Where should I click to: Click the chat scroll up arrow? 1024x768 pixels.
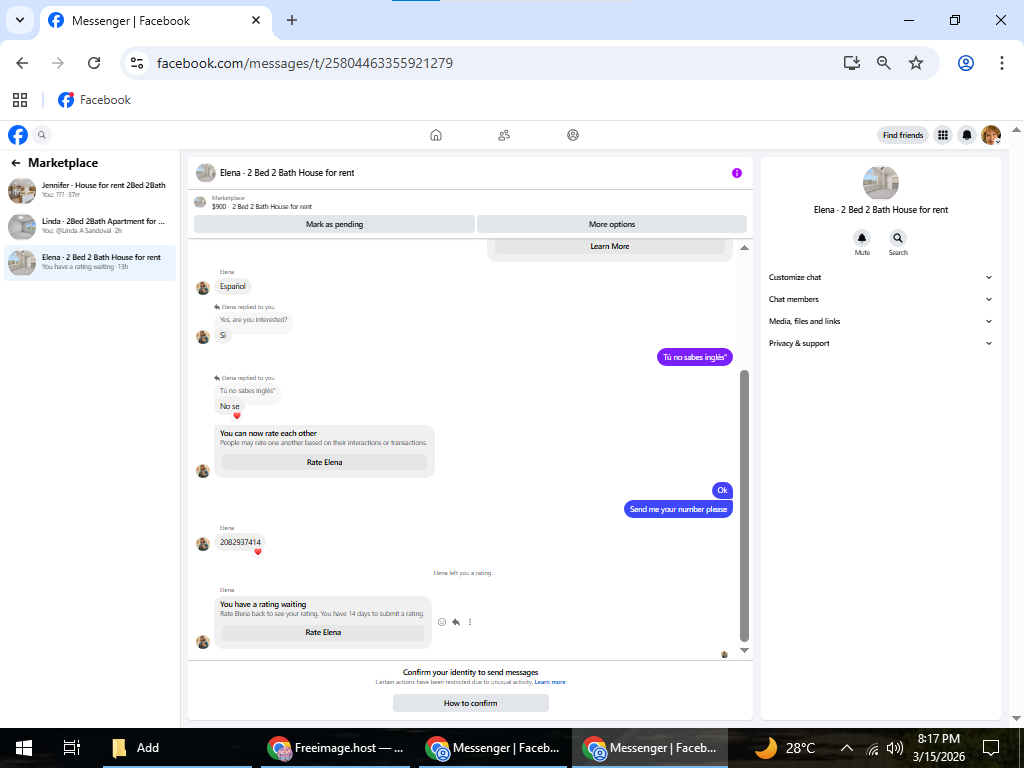point(744,248)
